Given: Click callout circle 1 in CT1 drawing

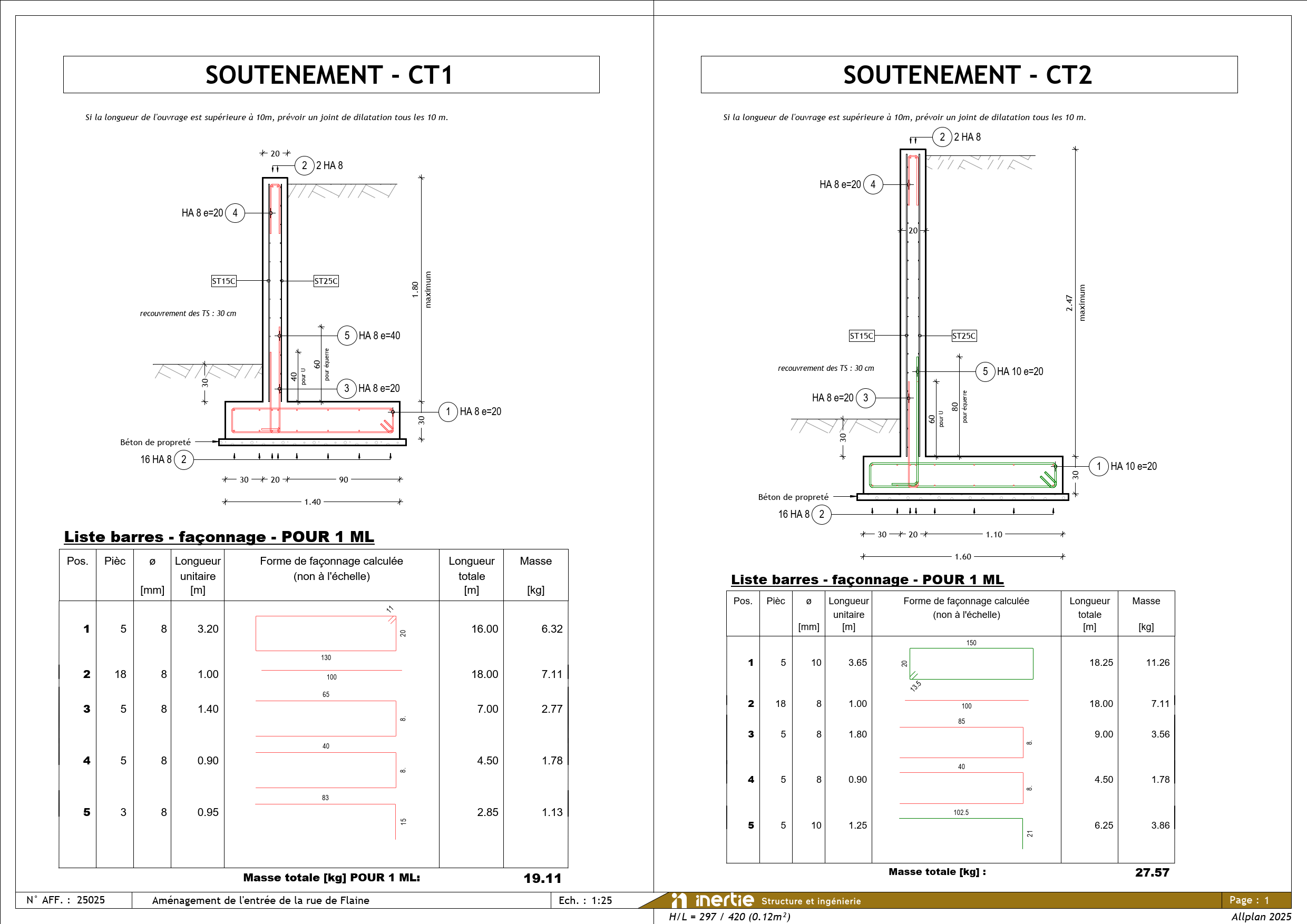Looking at the screenshot, I should (448, 411).
